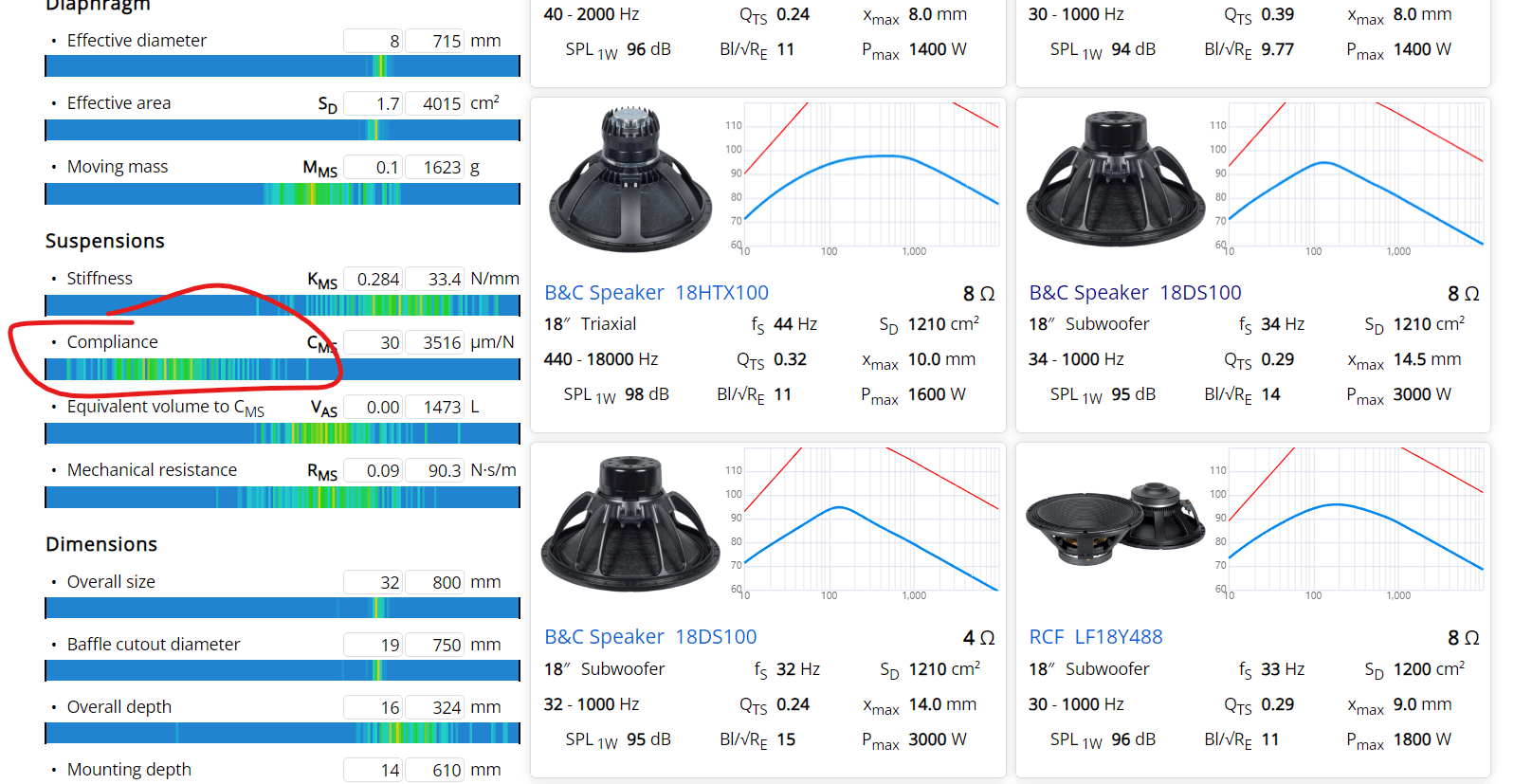The height and width of the screenshot is (784, 1514).
Task: View the 18DS100 4 Ω subwoofer photo
Action: pyautogui.click(x=631, y=523)
